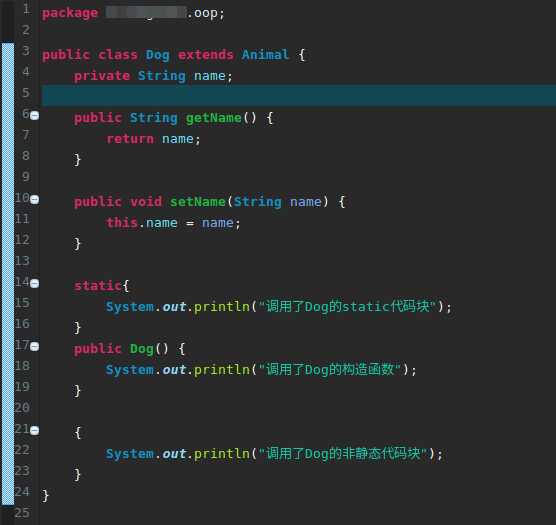Click 'String' parameter type on line 10

click(x=257, y=202)
